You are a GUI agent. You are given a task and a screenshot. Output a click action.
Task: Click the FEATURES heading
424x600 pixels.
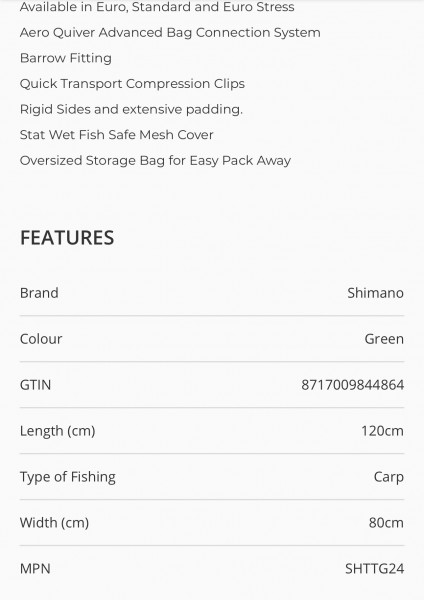[x=67, y=238]
